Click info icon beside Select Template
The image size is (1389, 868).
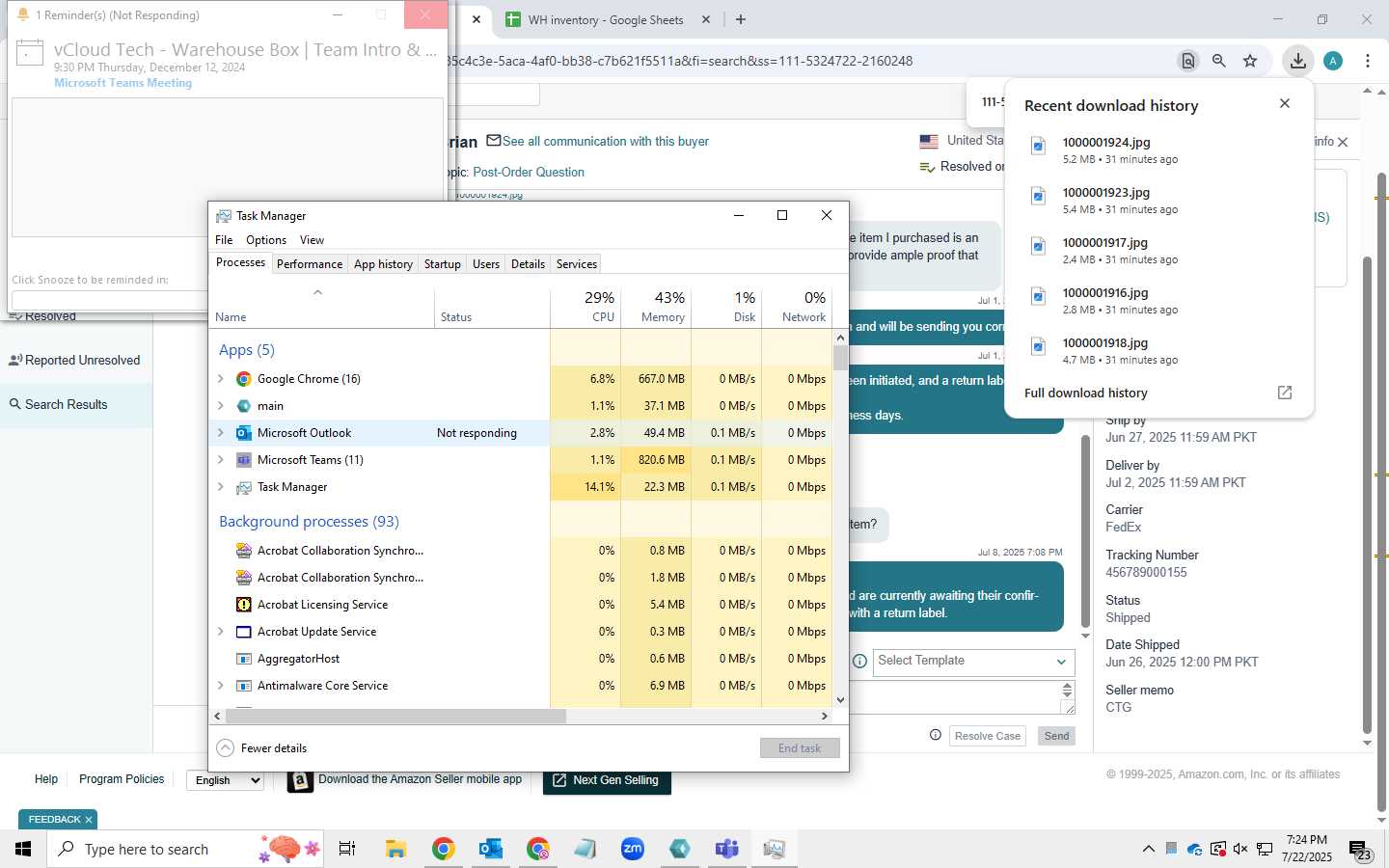(859, 662)
